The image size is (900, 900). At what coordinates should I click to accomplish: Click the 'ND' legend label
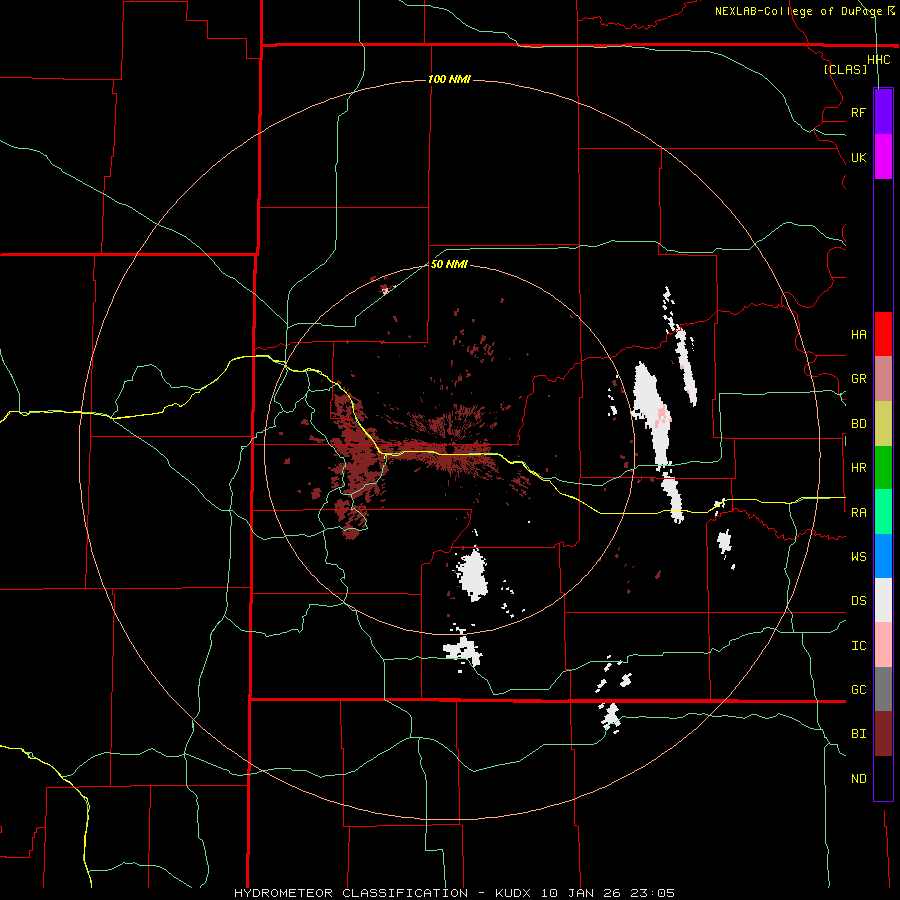coord(858,779)
